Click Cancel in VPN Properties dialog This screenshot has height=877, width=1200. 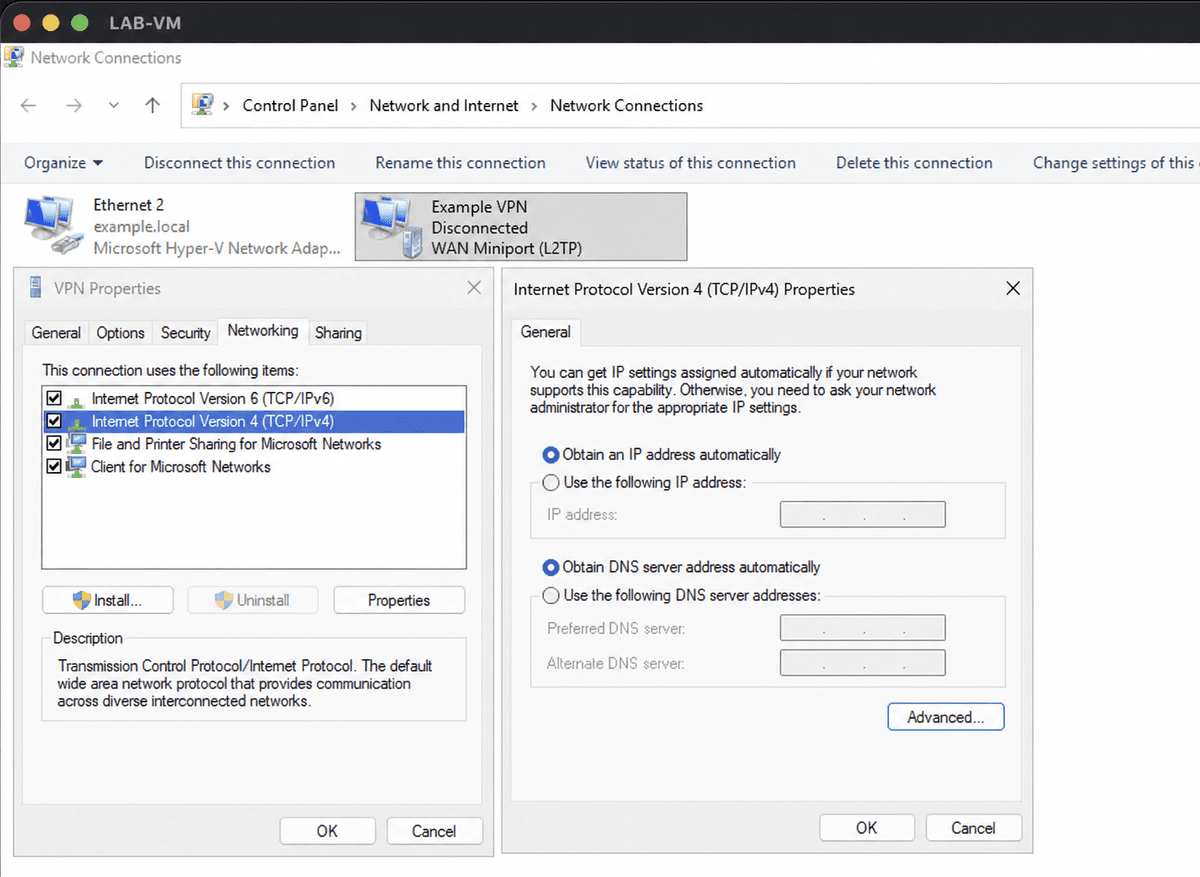(434, 831)
